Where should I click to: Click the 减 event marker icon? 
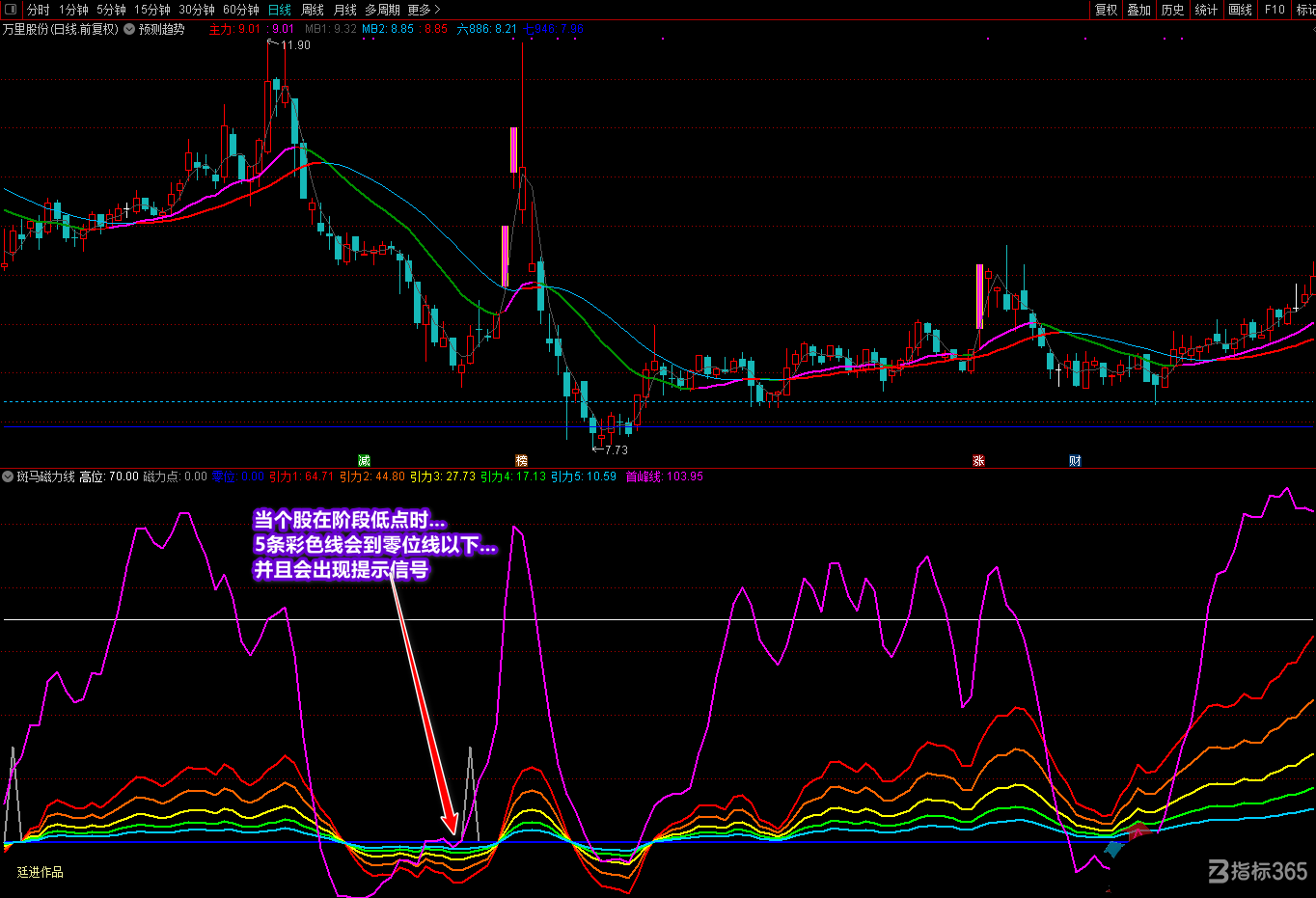364,461
